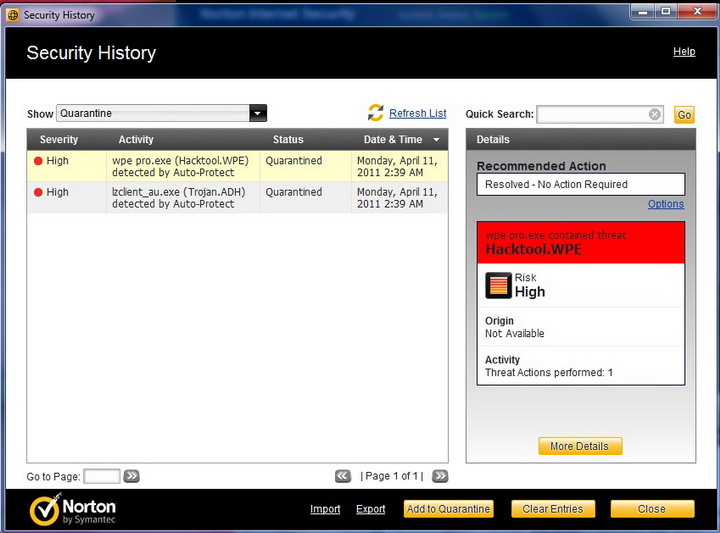This screenshot has height=533, width=720.
Task: Click the Export link
Action: pos(371,509)
